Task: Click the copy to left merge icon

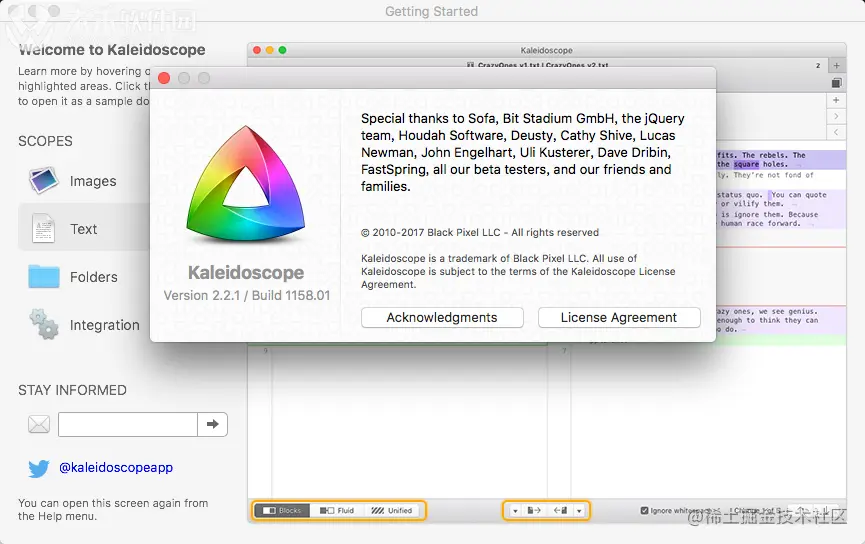Action: point(560,511)
